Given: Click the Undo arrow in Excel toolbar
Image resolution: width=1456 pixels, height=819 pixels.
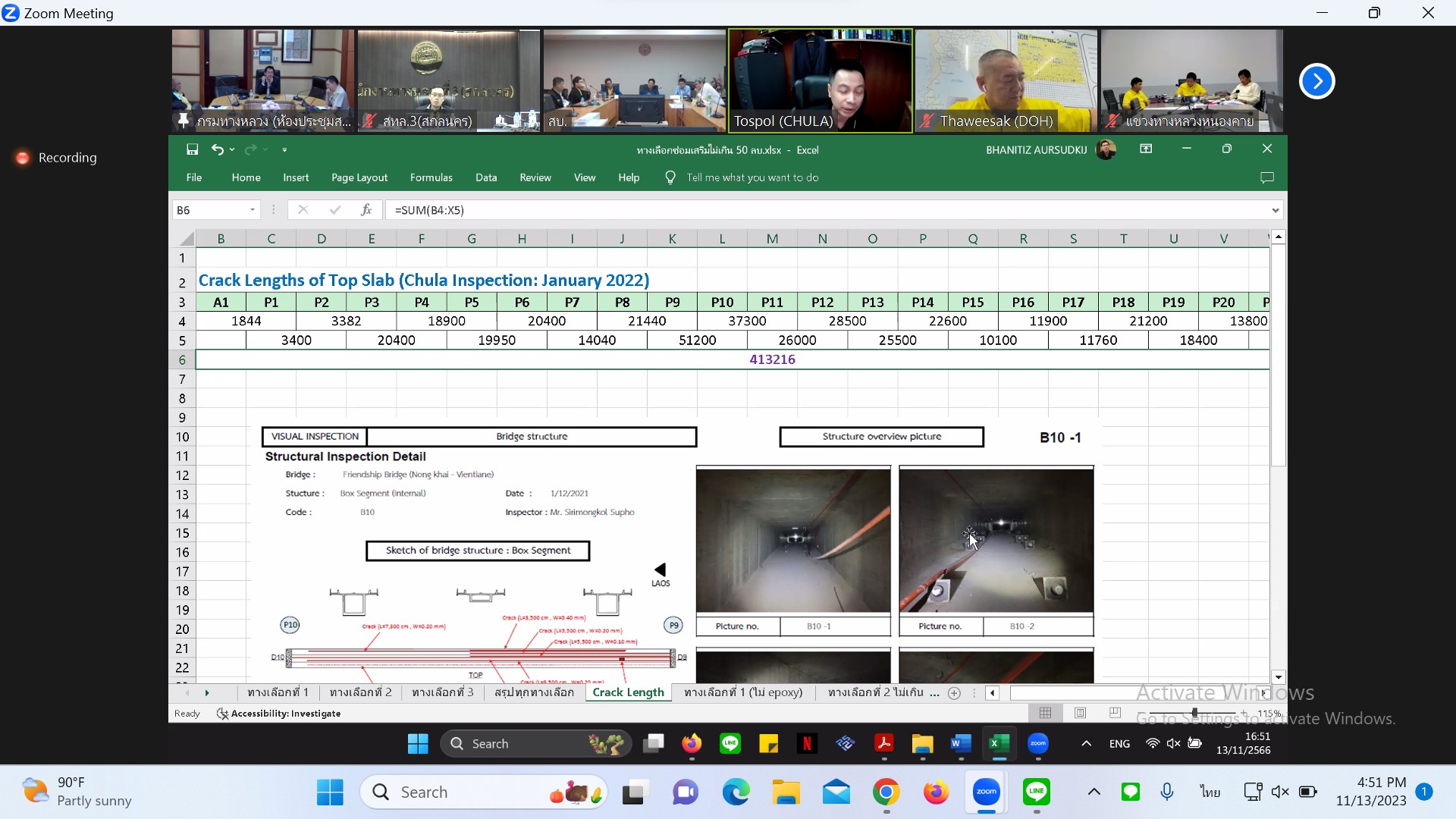Looking at the screenshot, I should (218, 149).
